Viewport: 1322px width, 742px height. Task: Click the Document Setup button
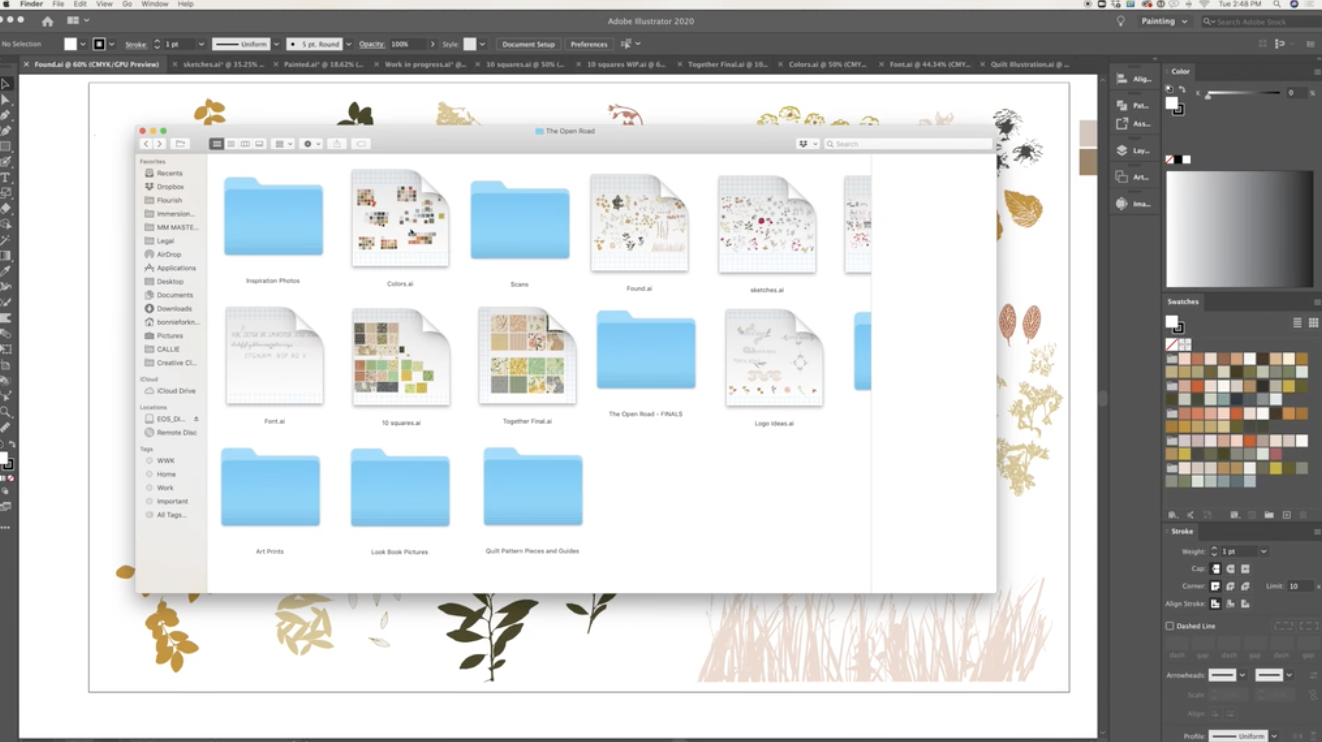pos(528,44)
